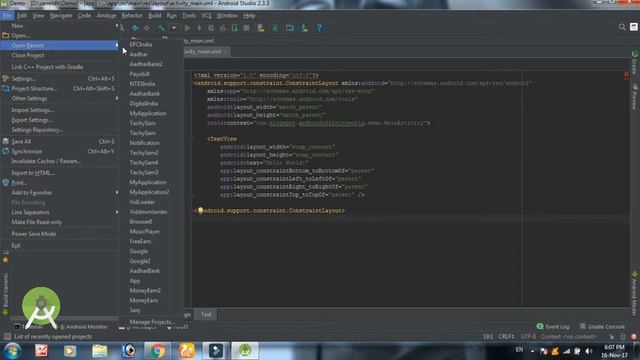Switch to the Text editor tab
640x360 pixels.
206,314
